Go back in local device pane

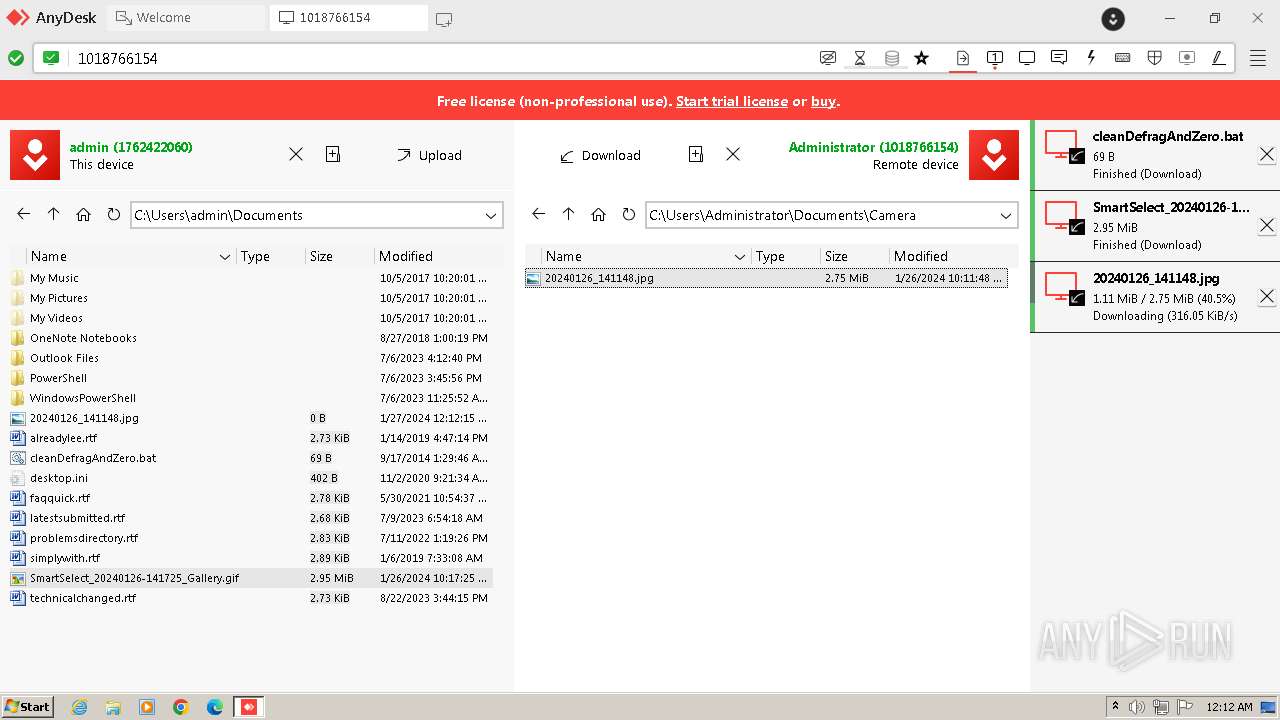coord(24,214)
